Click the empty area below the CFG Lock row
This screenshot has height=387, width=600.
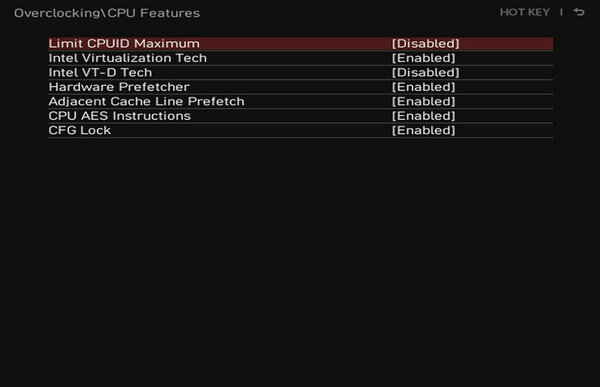[x=300, y=260]
